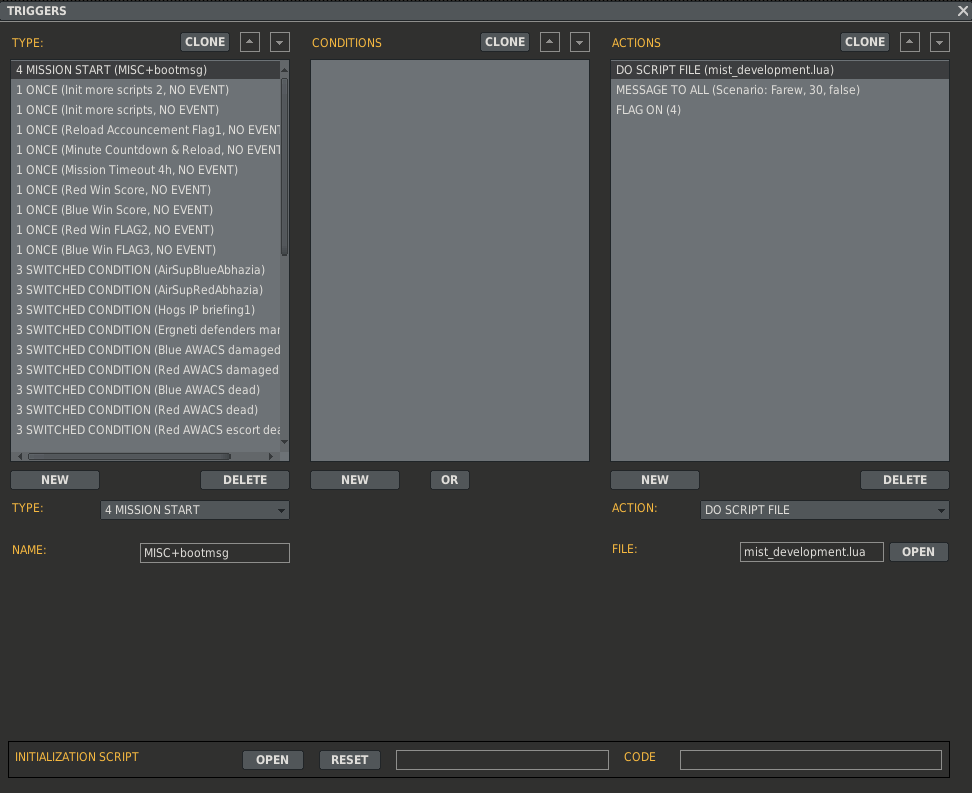The image size is (972, 793).
Task: Insert an OR condition
Action: (x=449, y=480)
